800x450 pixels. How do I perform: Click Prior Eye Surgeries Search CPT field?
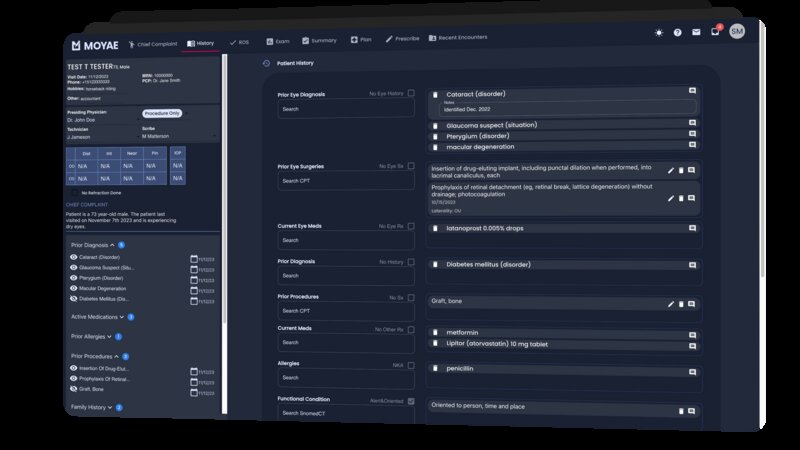[346, 181]
